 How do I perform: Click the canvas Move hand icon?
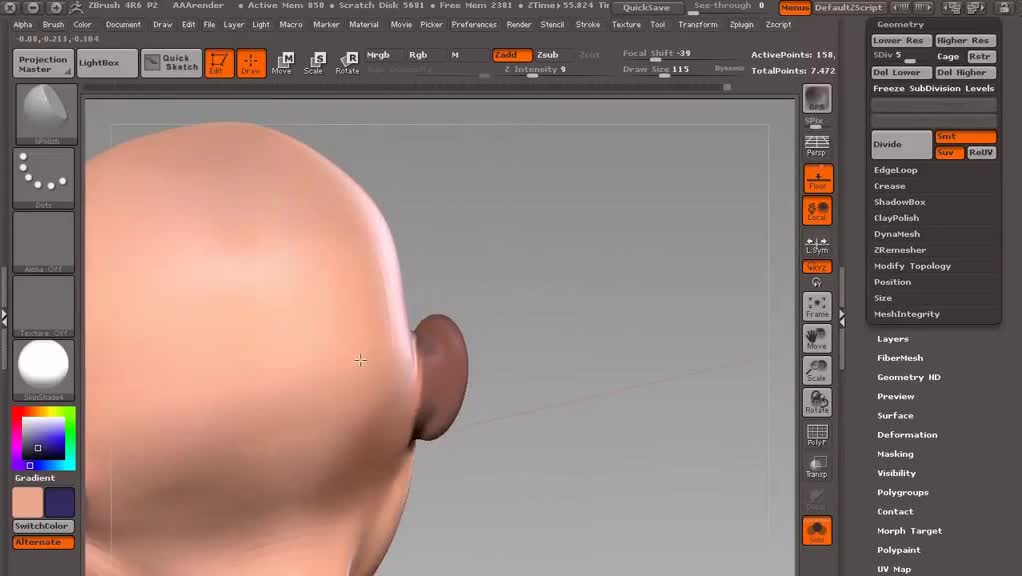coord(817,338)
